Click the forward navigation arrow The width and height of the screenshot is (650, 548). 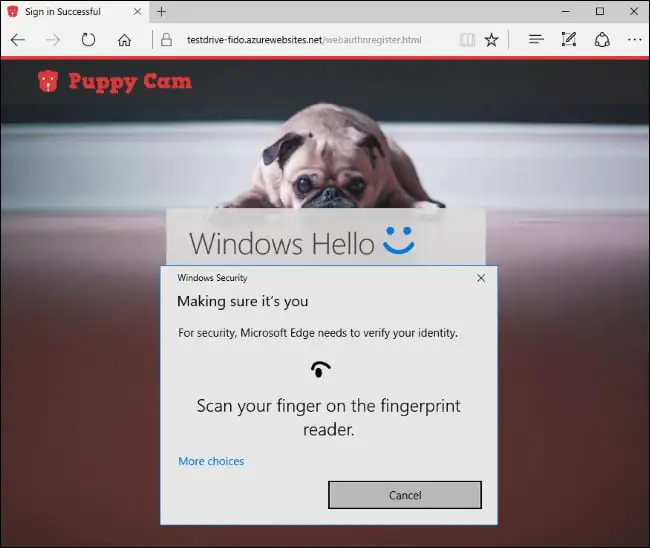[x=53, y=40]
